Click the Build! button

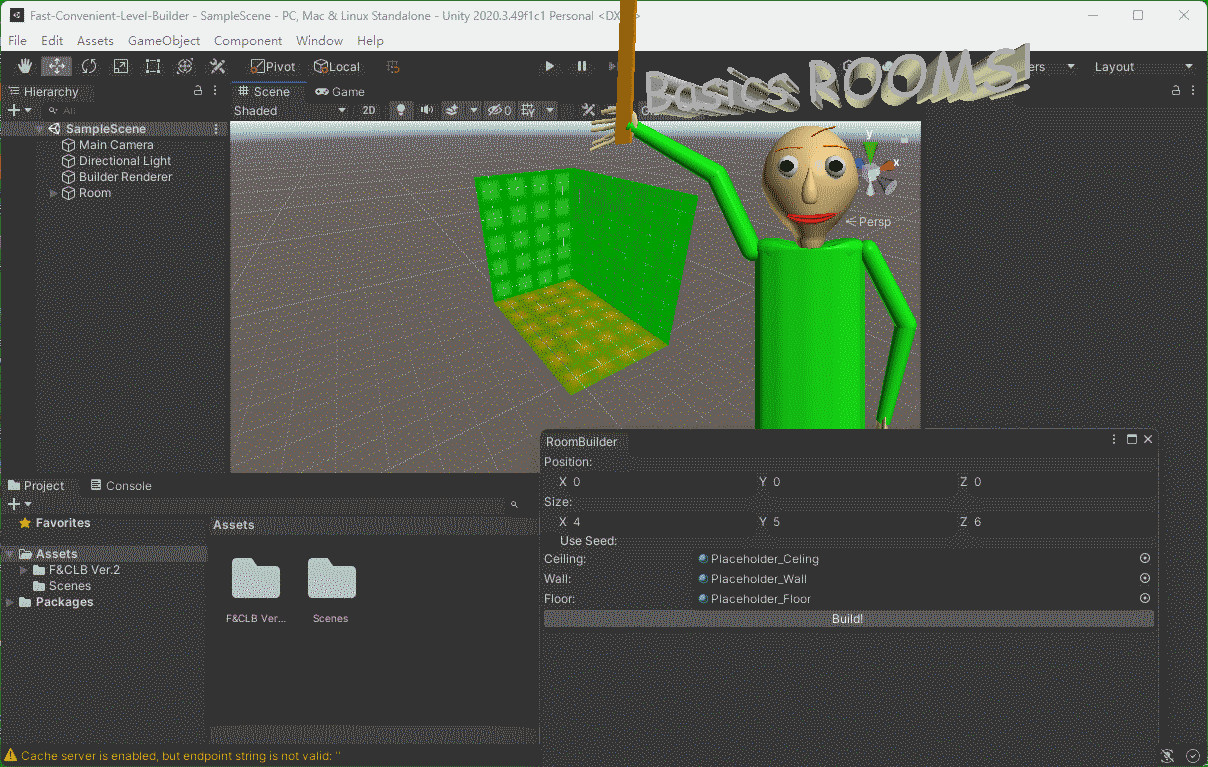pos(848,619)
